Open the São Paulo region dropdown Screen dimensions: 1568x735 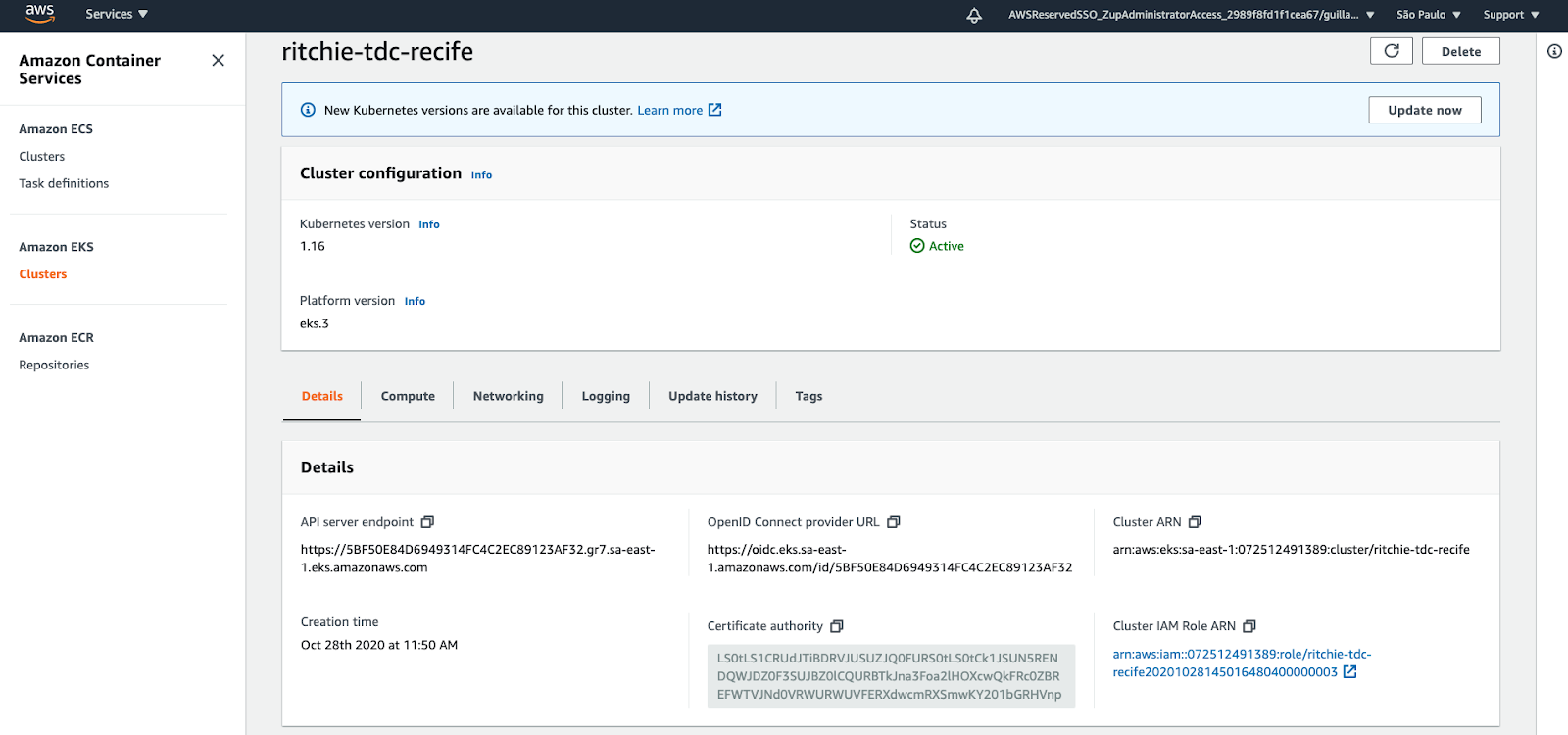pos(1429,15)
